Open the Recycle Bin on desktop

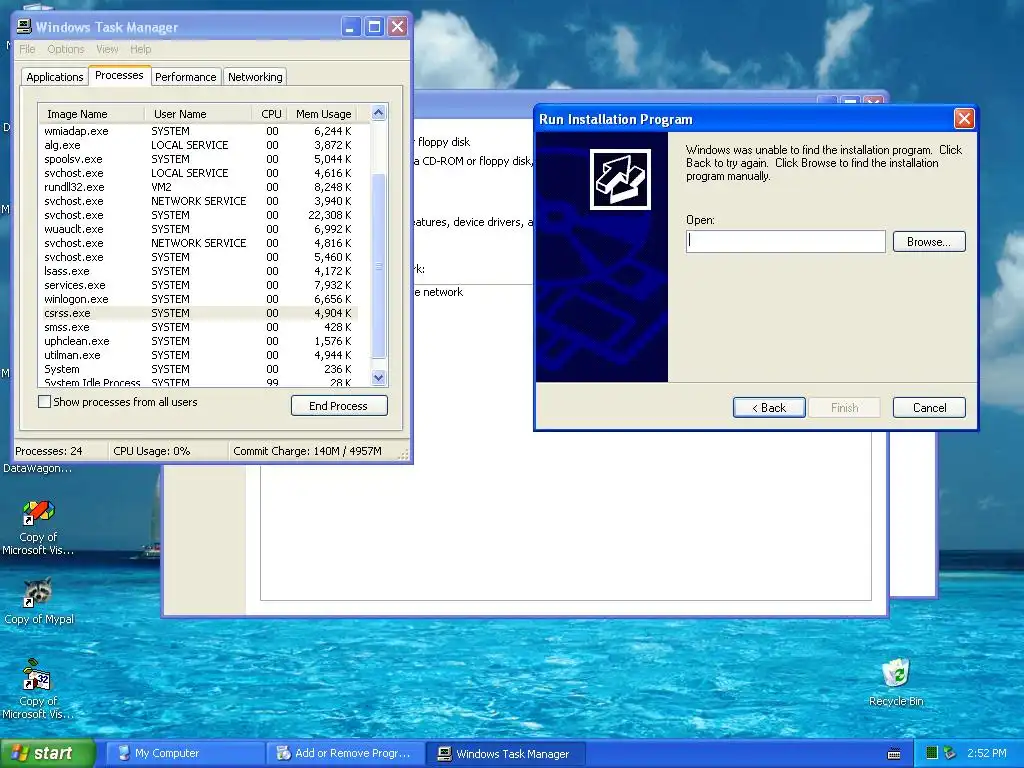tap(895, 673)
